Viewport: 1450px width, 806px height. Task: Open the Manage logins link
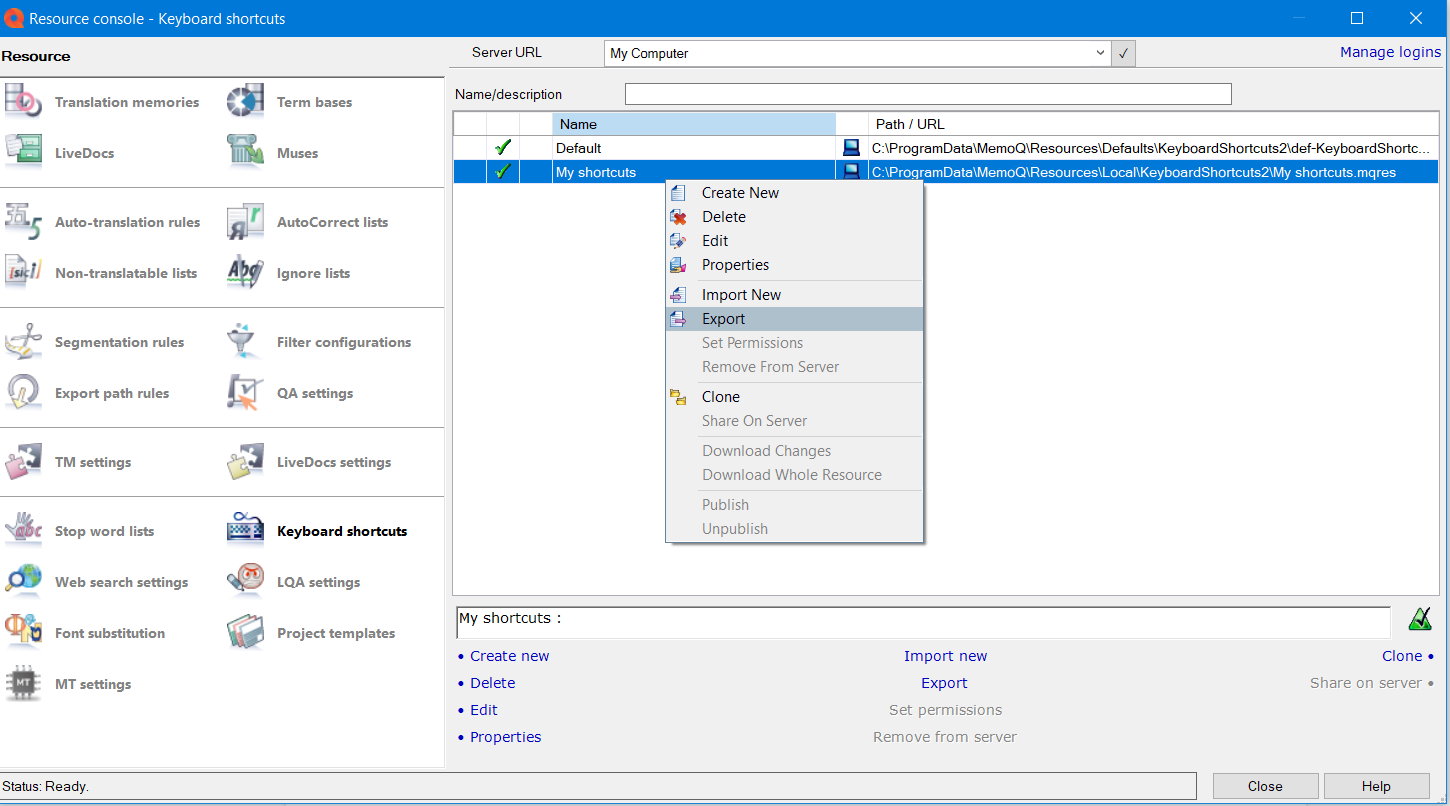[1390, 52]
